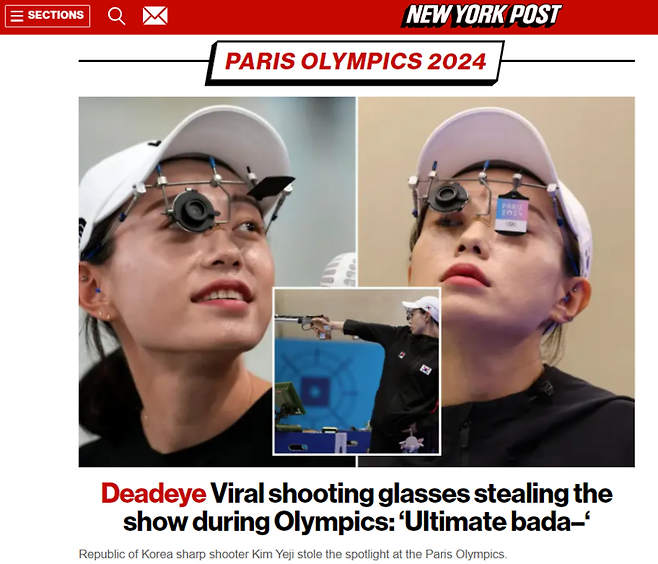Open the Sections hamburger menu icon
This screenshot has height=564, width=658.
17,16
